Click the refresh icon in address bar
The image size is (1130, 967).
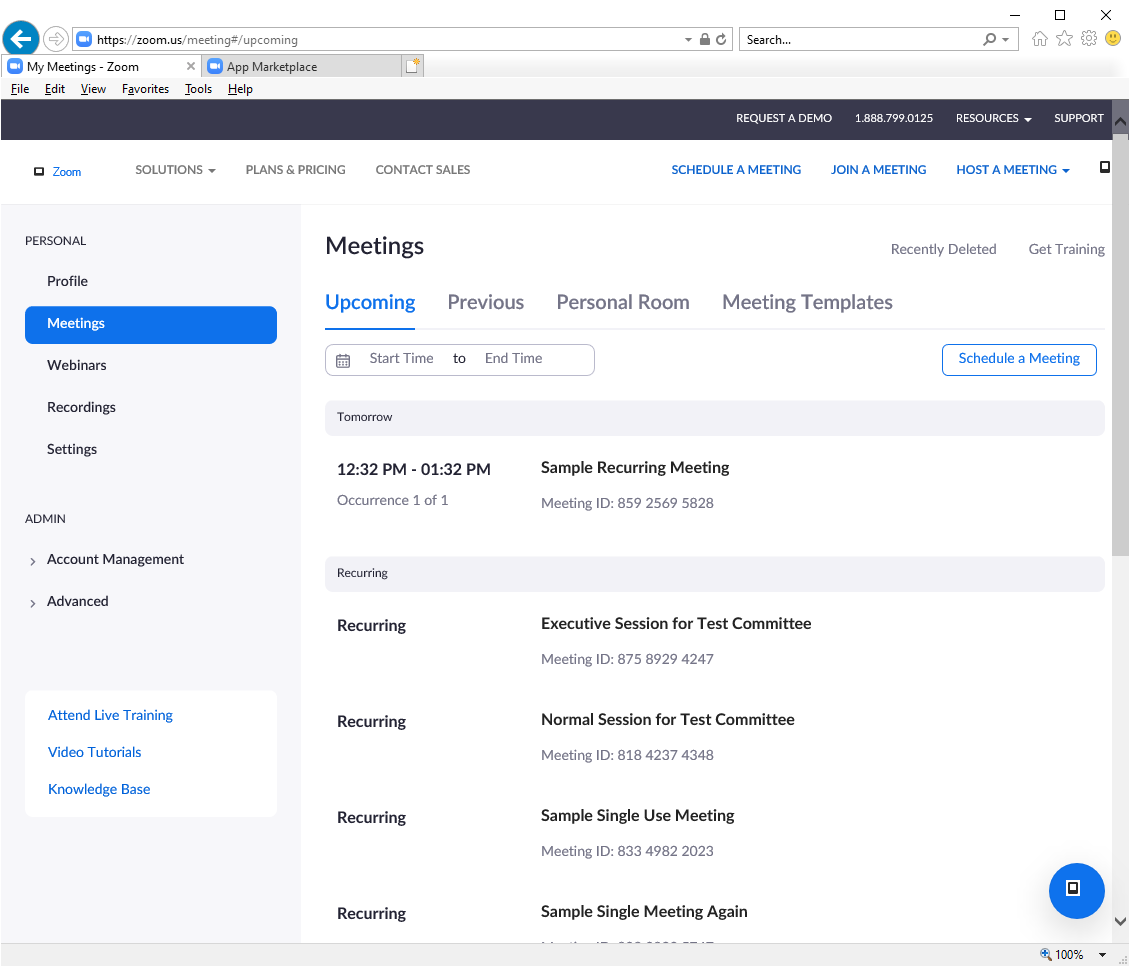(721, 40)
